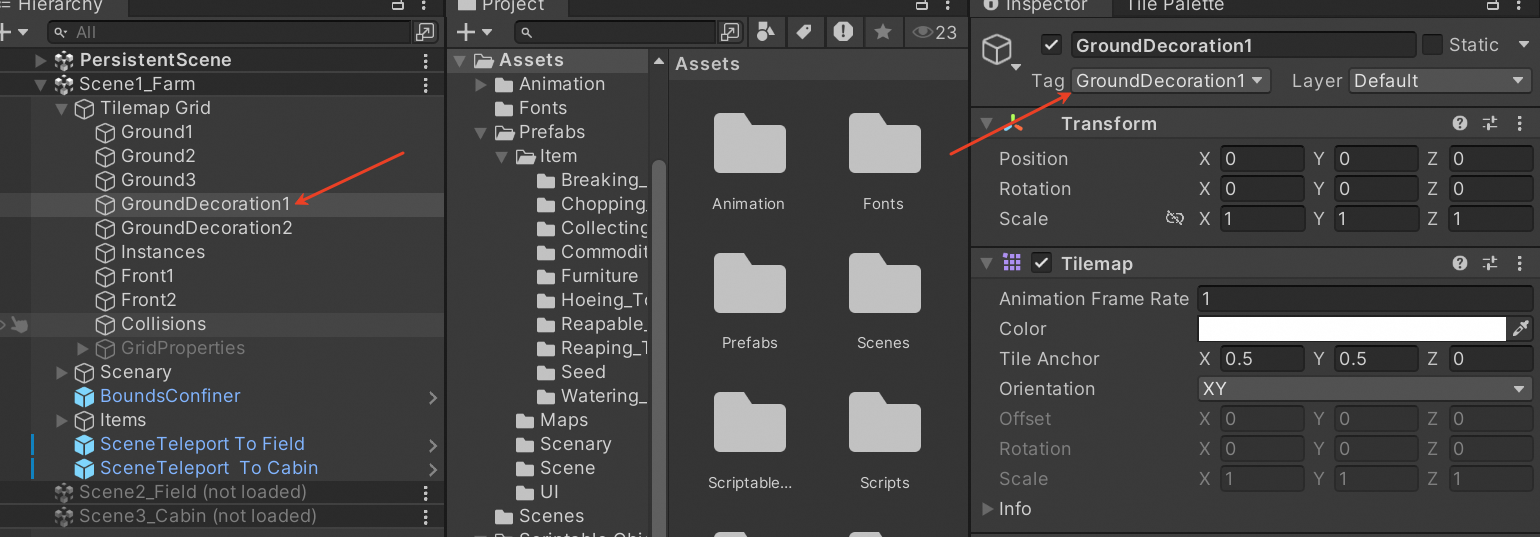Open Tilemap component help icon
1540x537 pixels.
1460,263
